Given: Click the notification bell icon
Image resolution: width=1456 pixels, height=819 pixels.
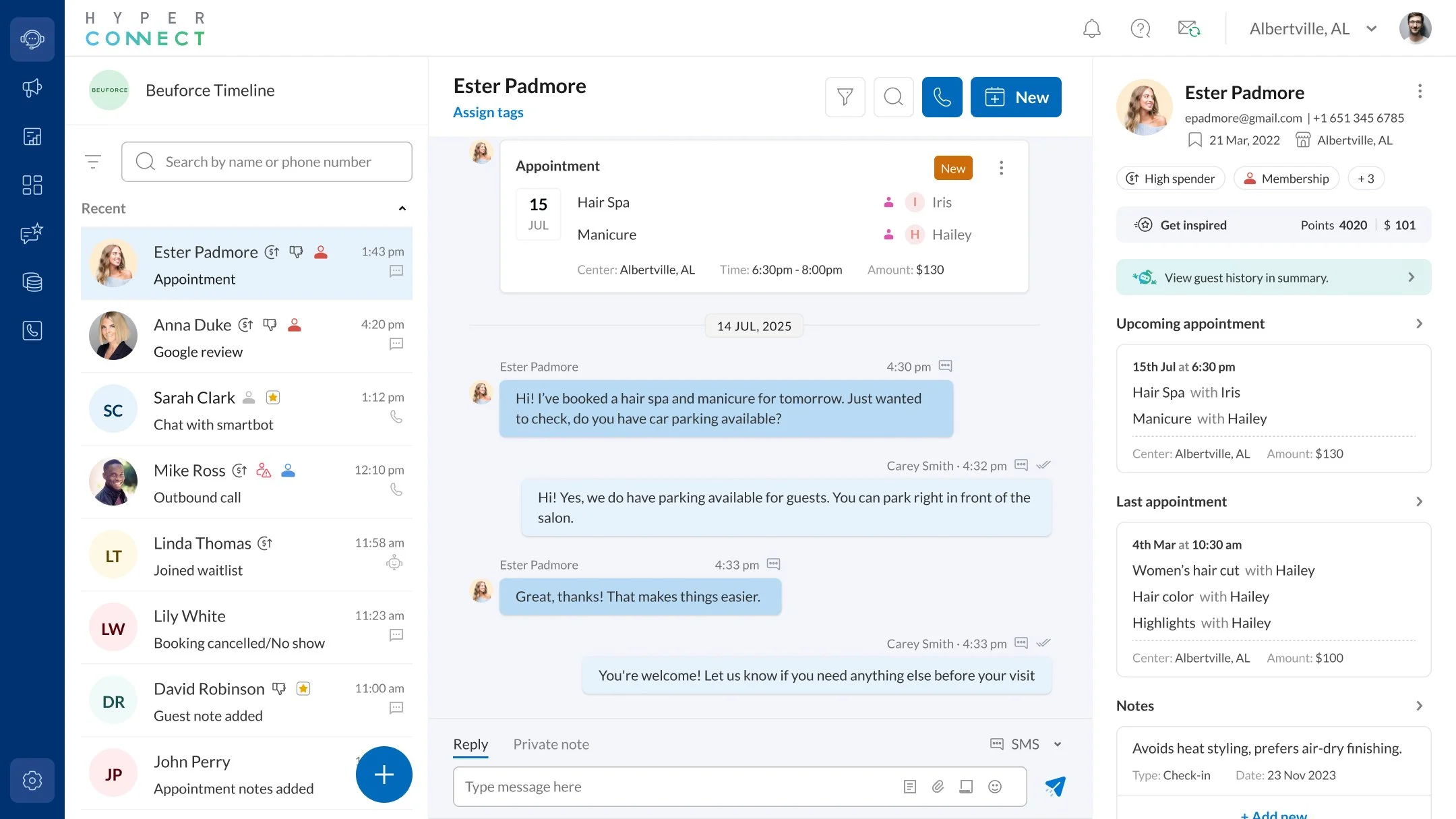Looking at the screenshot, I should coord(1091,28).
